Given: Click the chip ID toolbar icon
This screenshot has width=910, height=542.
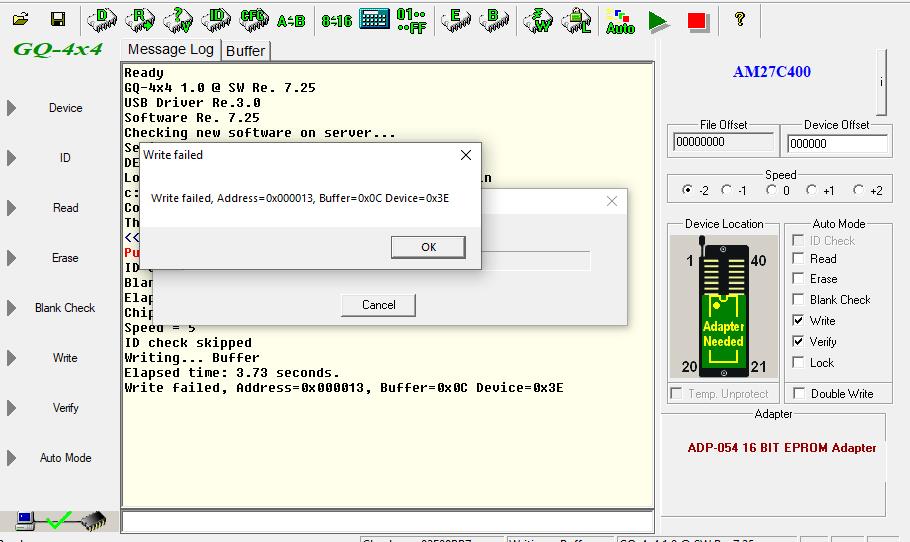Looking at the screenshot, I should [x=216, y=19].
